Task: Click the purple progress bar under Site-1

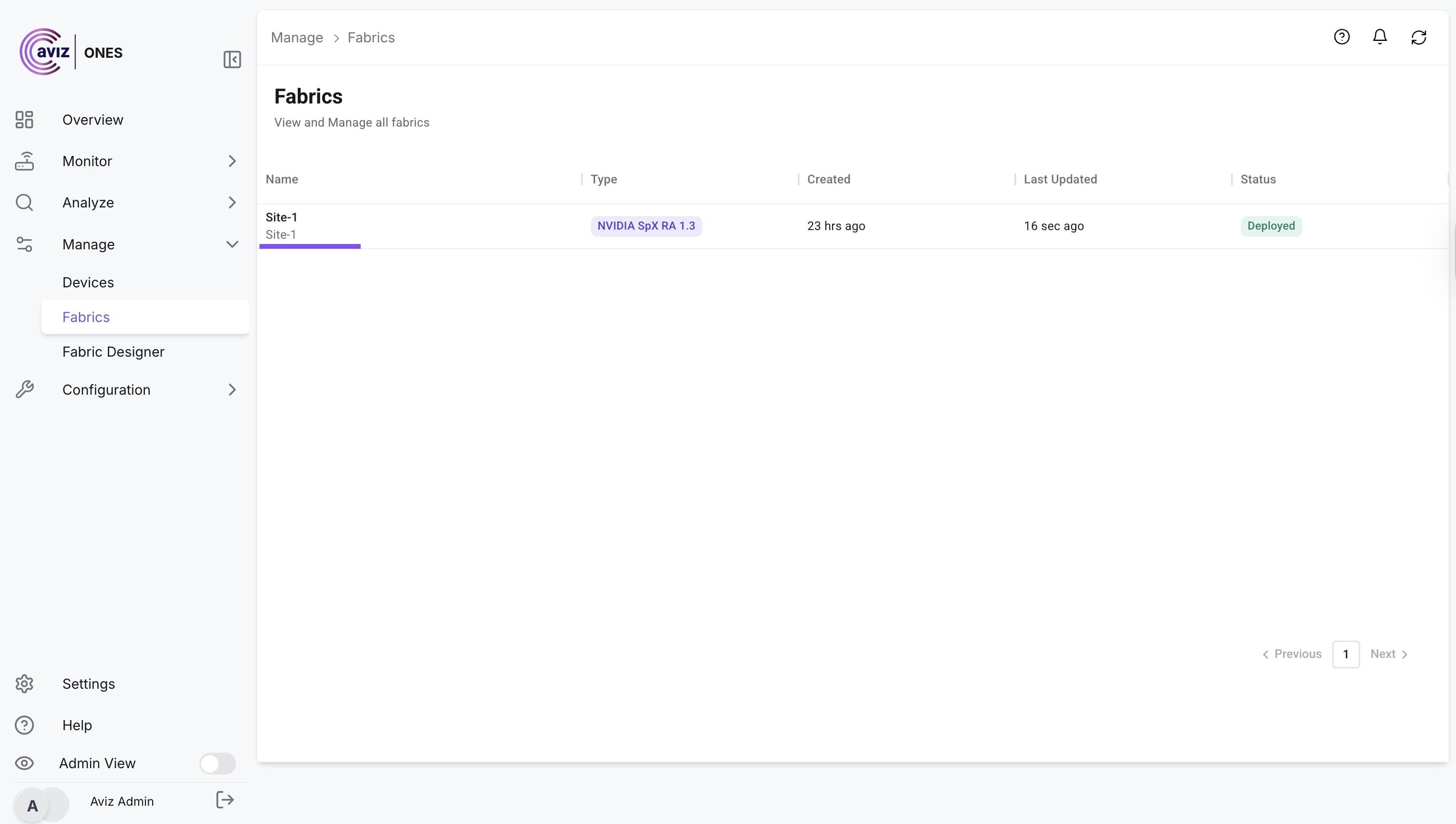Action: pos(310,246)
